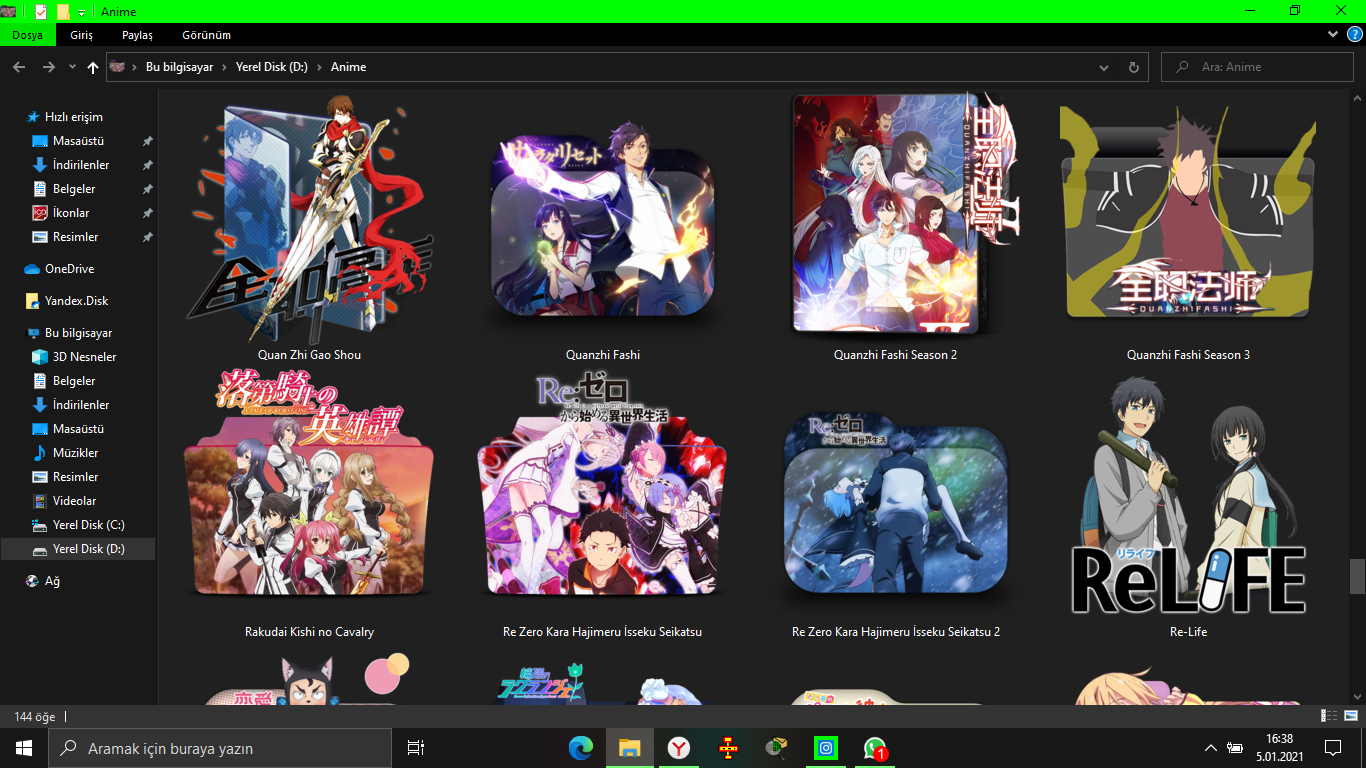Open Task View on the taskbar
Image resolution: width=1366 pixels, height=768 pixels.
416,748
